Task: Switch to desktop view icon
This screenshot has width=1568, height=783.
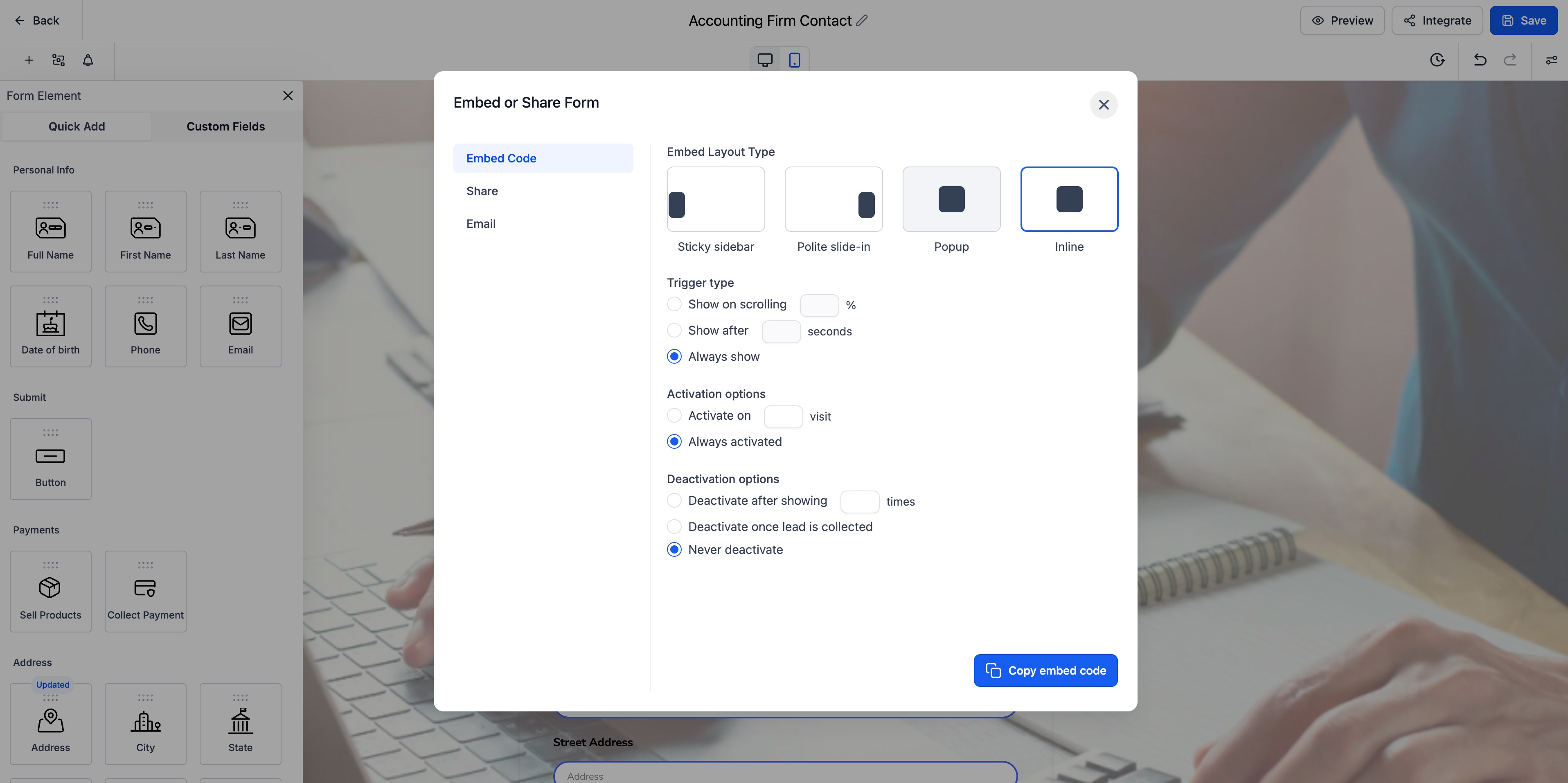Action: point(764,60)
